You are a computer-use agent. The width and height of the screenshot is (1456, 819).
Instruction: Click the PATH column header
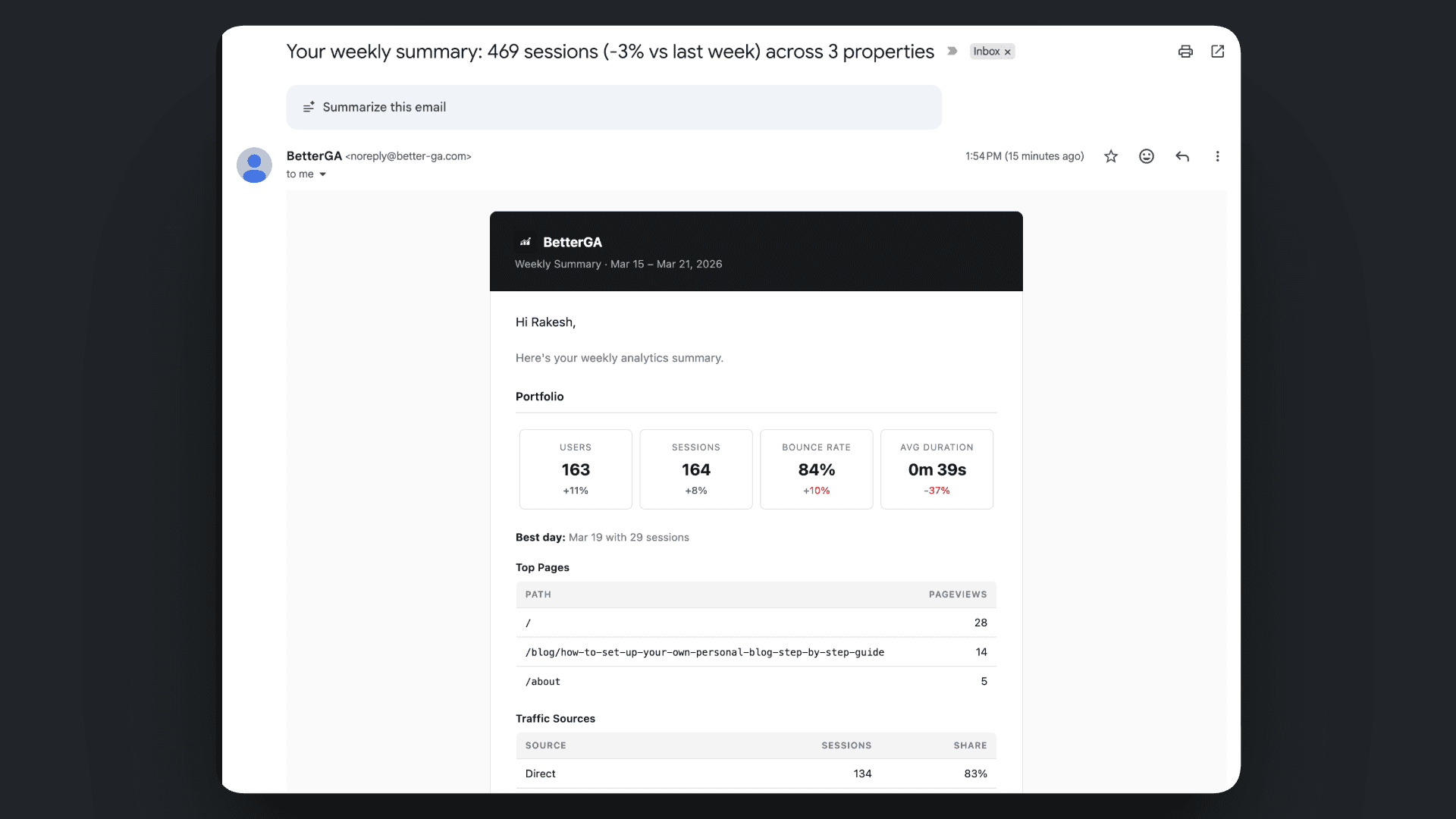tap(538, 595)
